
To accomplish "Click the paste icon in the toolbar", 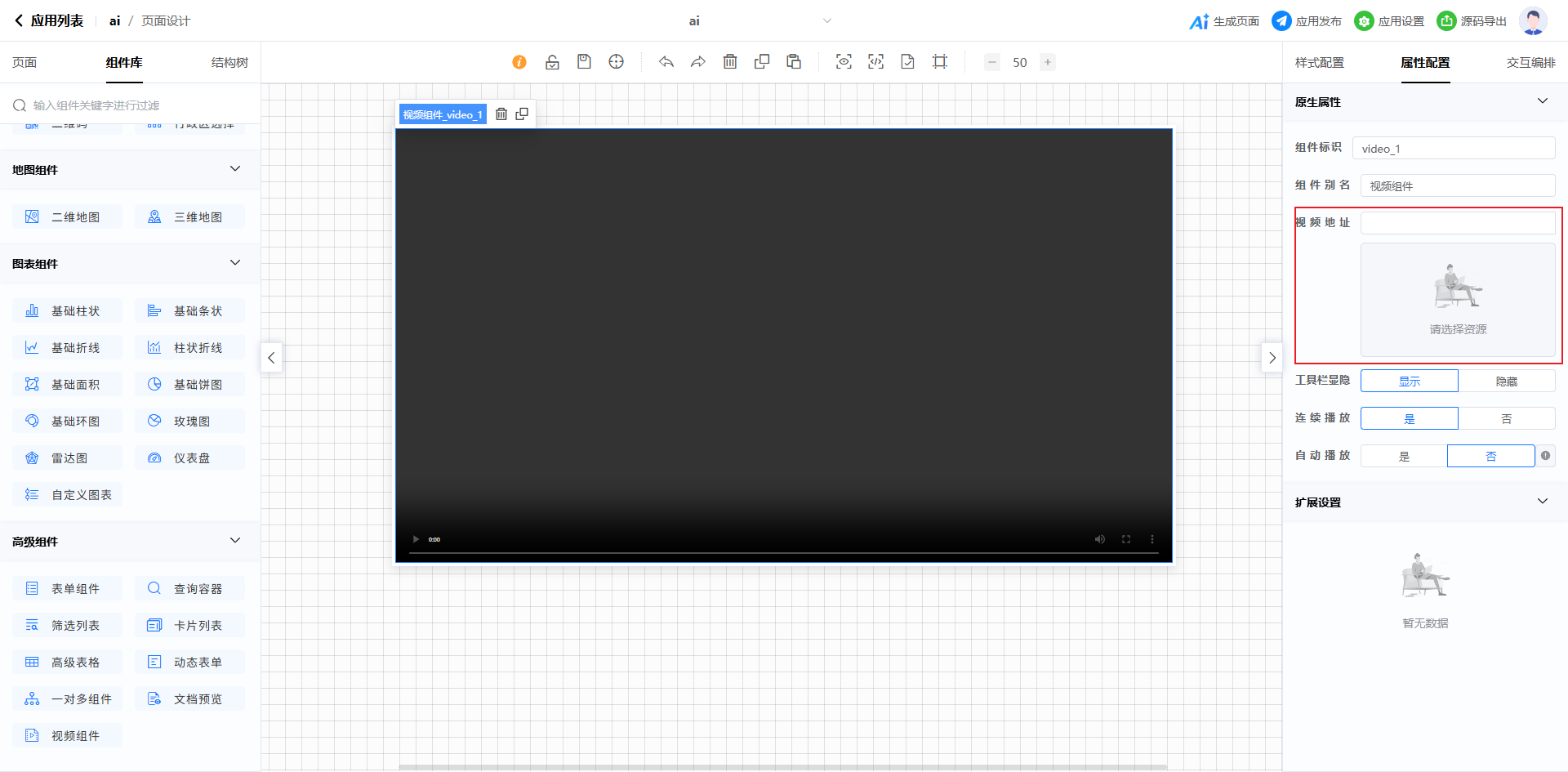I will pos(794,62).
